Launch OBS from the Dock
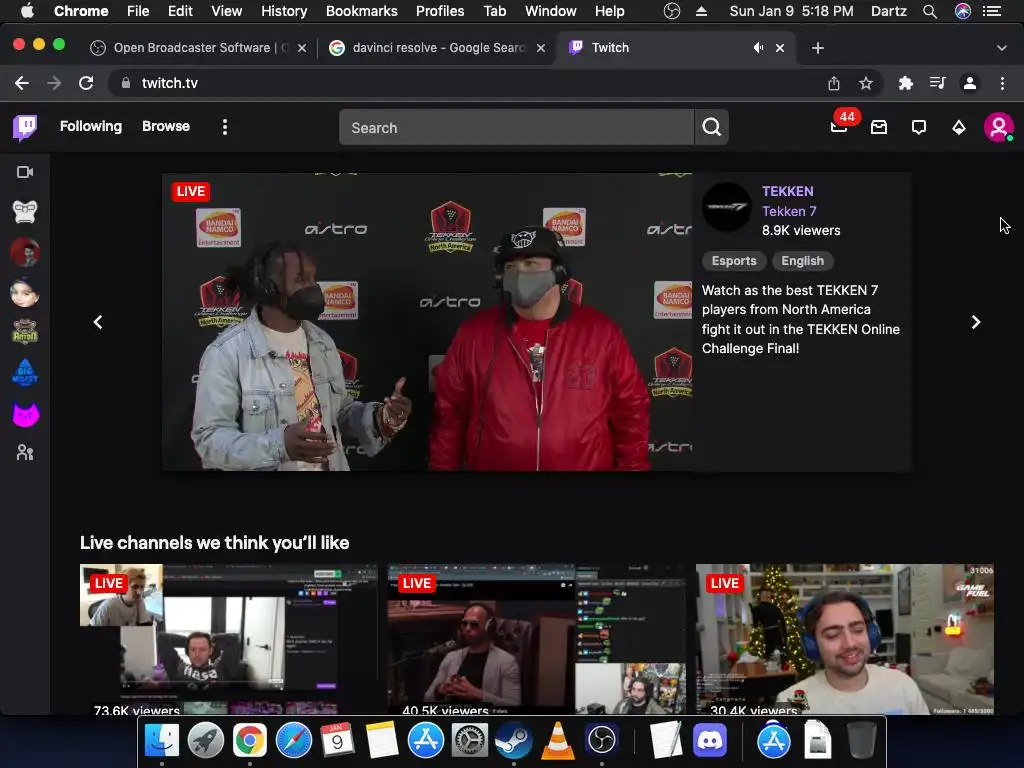This screenshot has height=768, width=1024. 601,740
